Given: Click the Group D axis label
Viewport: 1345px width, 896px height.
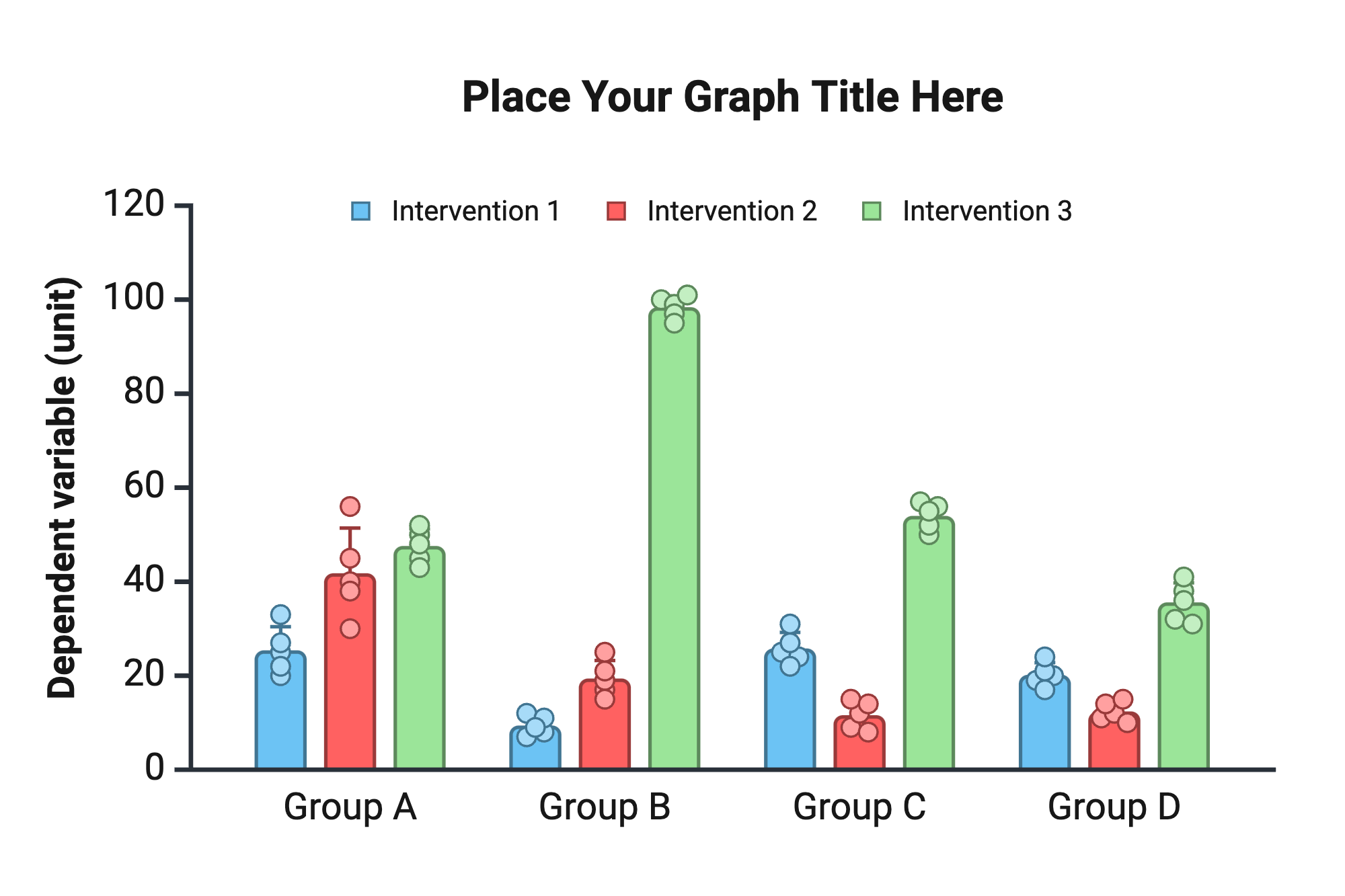Looking at the screenshot, I should [1114, 807].
